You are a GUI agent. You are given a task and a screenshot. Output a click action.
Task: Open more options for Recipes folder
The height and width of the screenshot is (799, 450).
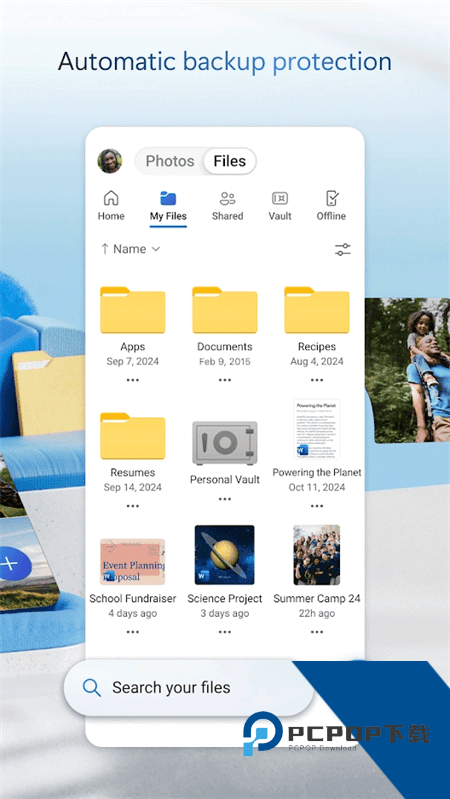click(x=317, y=380)
